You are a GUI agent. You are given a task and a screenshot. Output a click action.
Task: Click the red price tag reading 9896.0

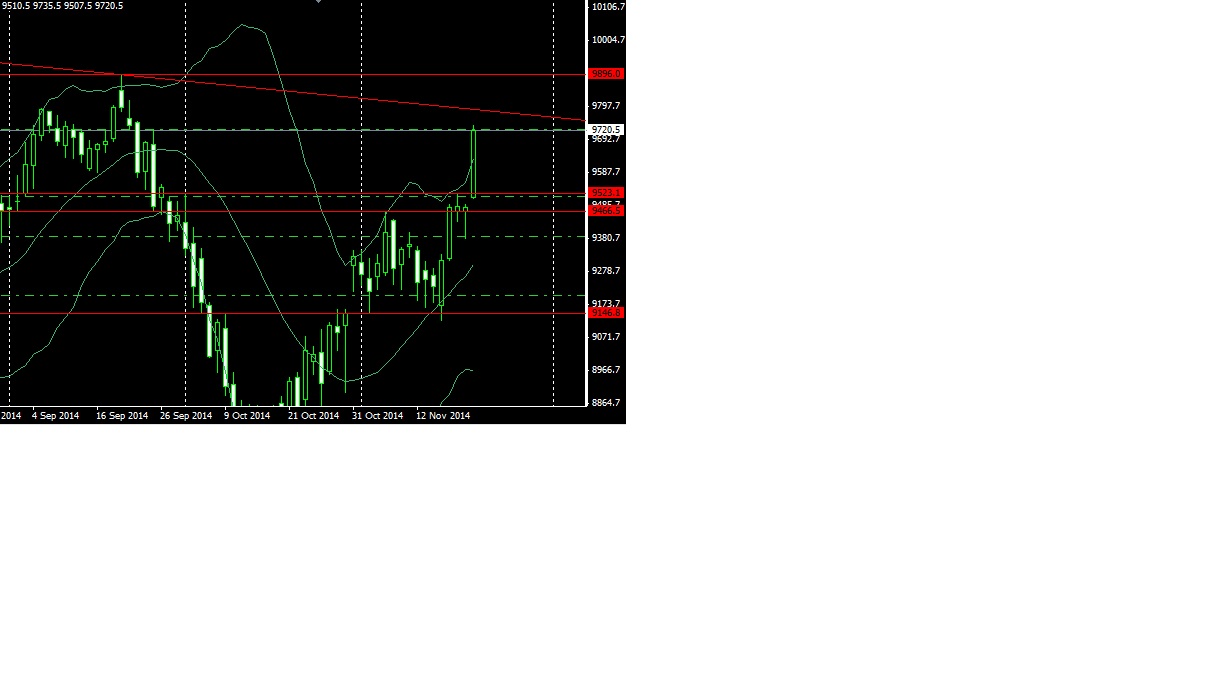[605, 73]
